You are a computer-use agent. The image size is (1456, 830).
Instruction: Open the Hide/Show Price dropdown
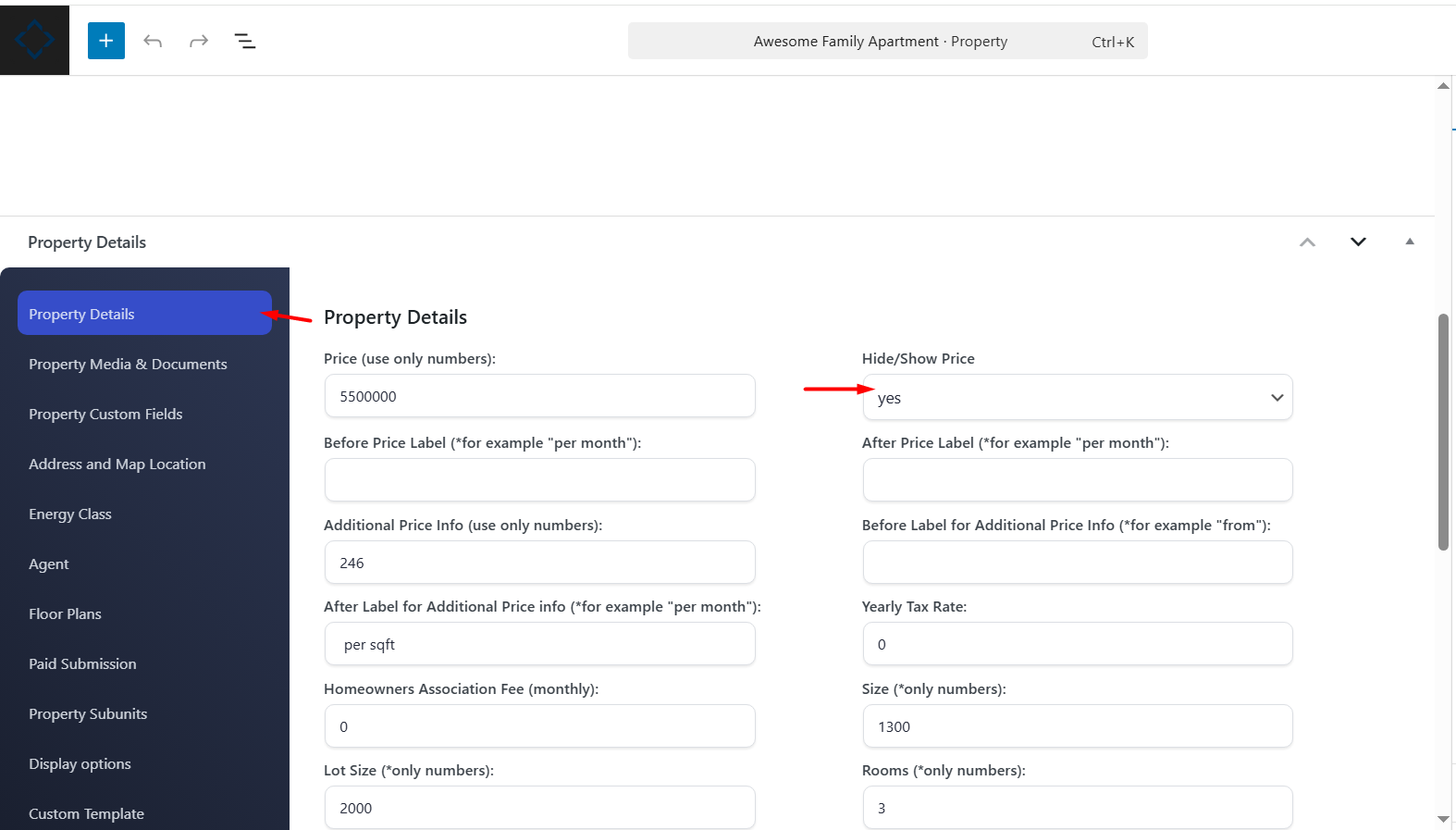pos(1077,398)
